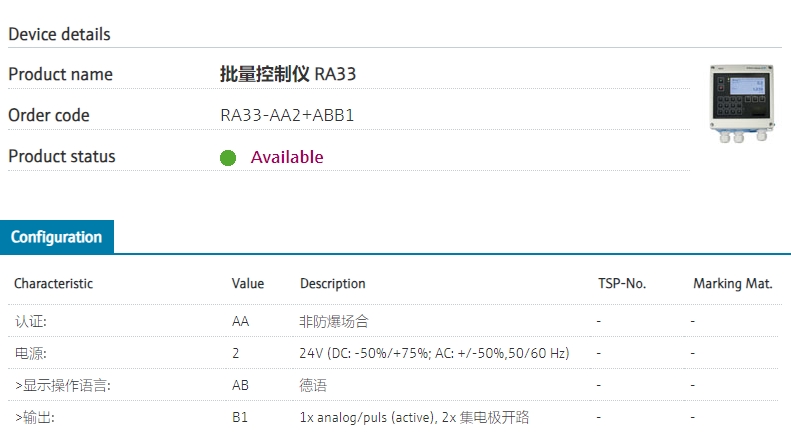The width and height of the screenshot is (791, 442).
Task: Click the Device details heading
Action: [x=59, y=34]
